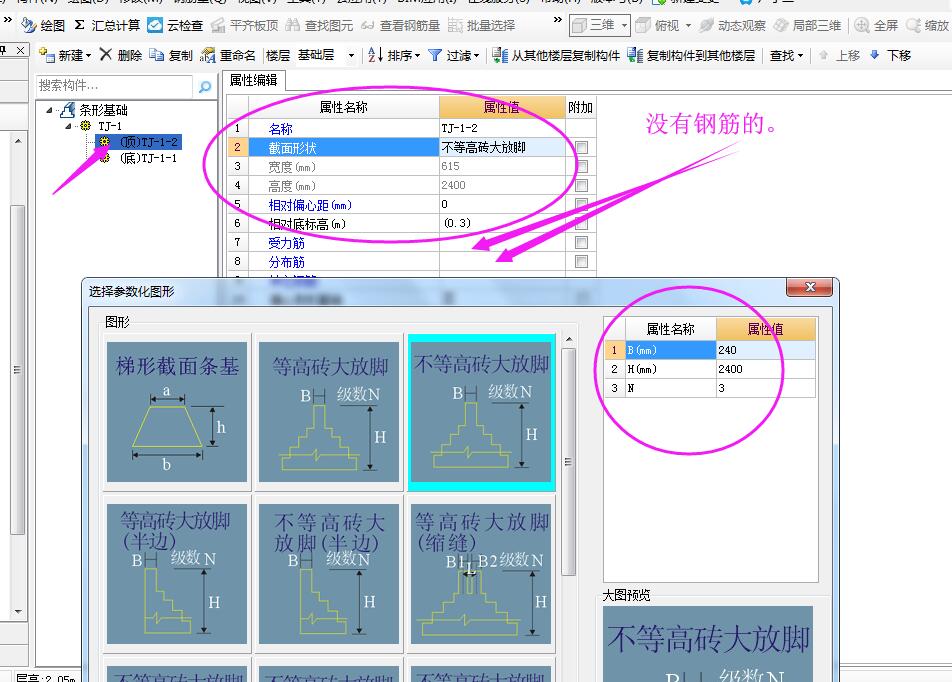Open the 绘图 drawing tool

(42, 26)
